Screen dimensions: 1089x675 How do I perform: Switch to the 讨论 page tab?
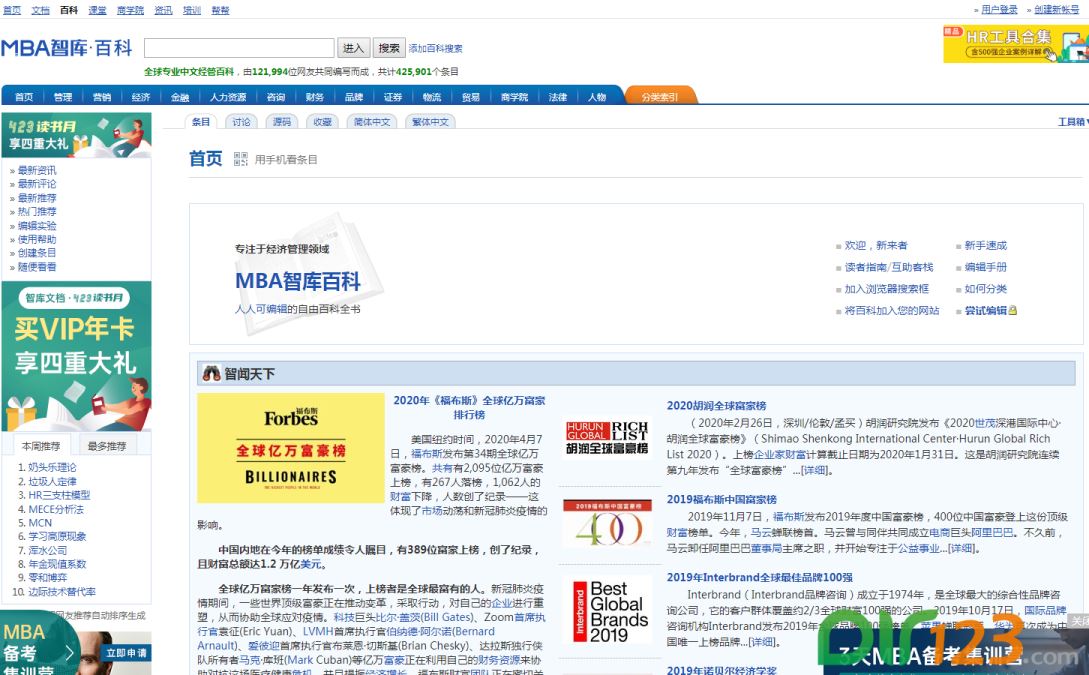click(242, 122)
